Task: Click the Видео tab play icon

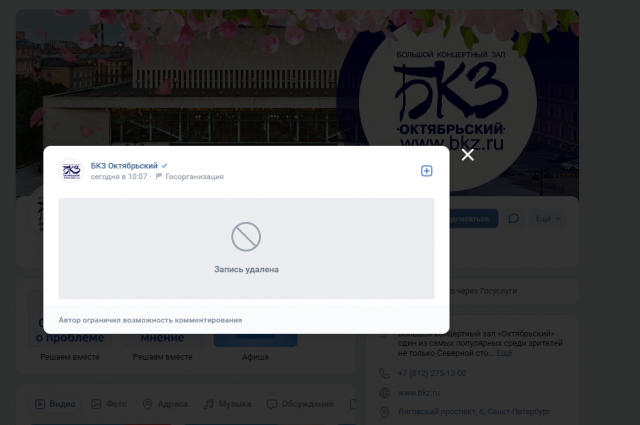Action: click(40, 404)
